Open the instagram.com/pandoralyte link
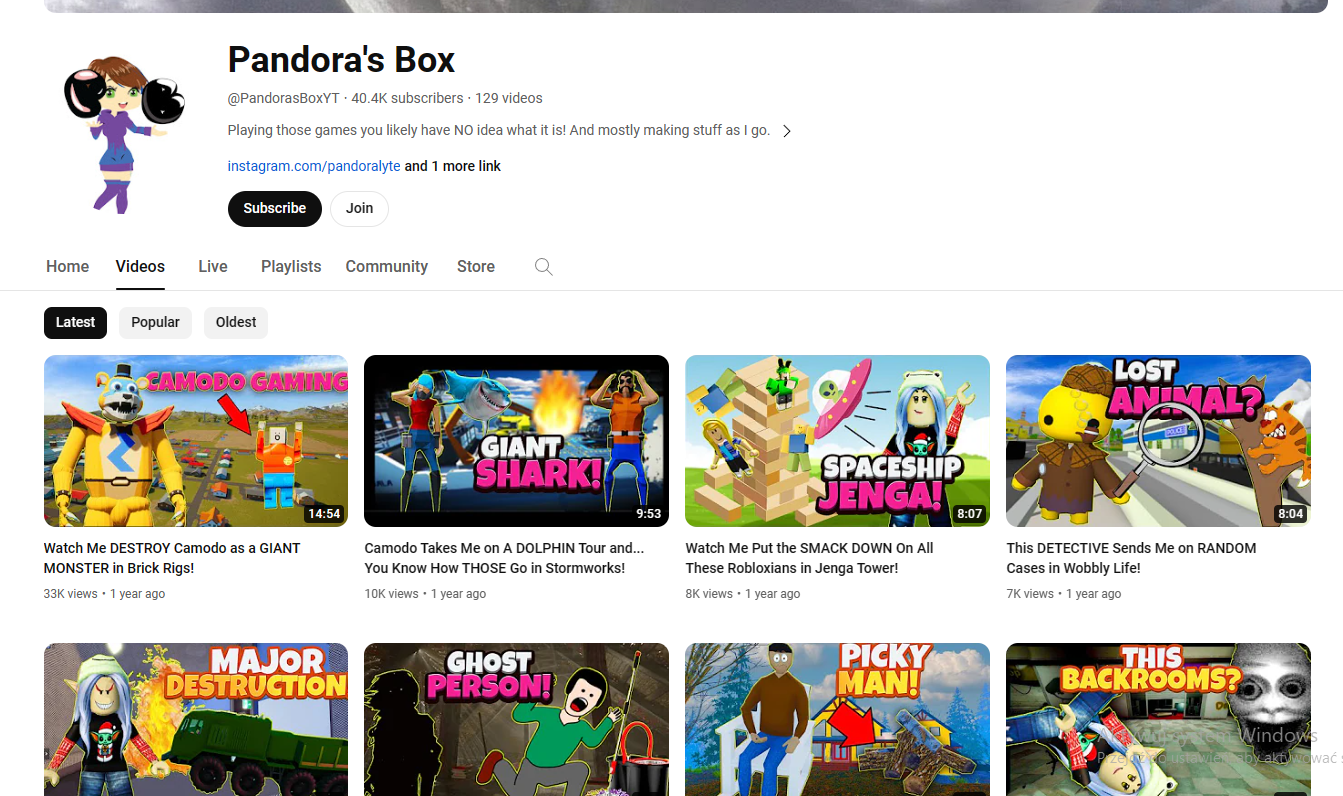This screenshot has width=1343, height=796. 314,166
